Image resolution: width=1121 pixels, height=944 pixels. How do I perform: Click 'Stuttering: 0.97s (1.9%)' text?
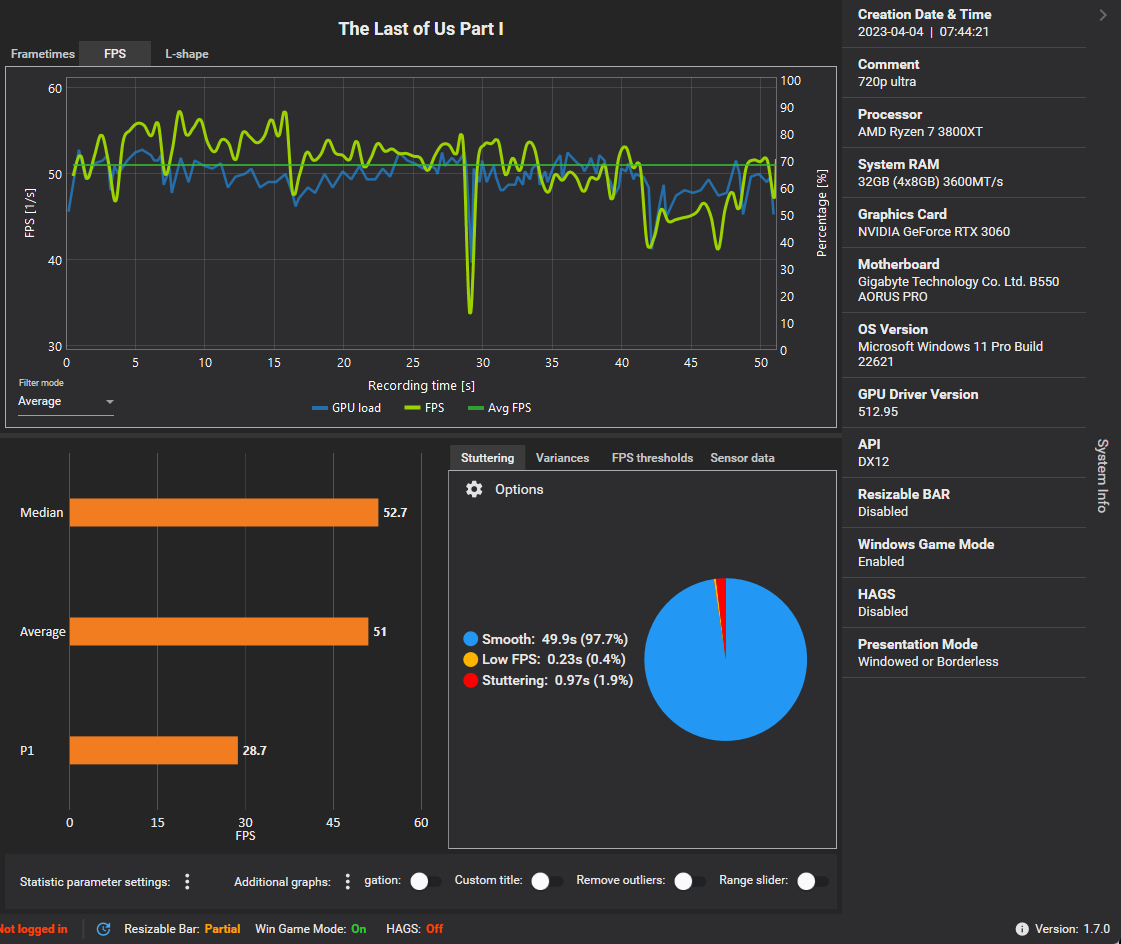(558, 680)
